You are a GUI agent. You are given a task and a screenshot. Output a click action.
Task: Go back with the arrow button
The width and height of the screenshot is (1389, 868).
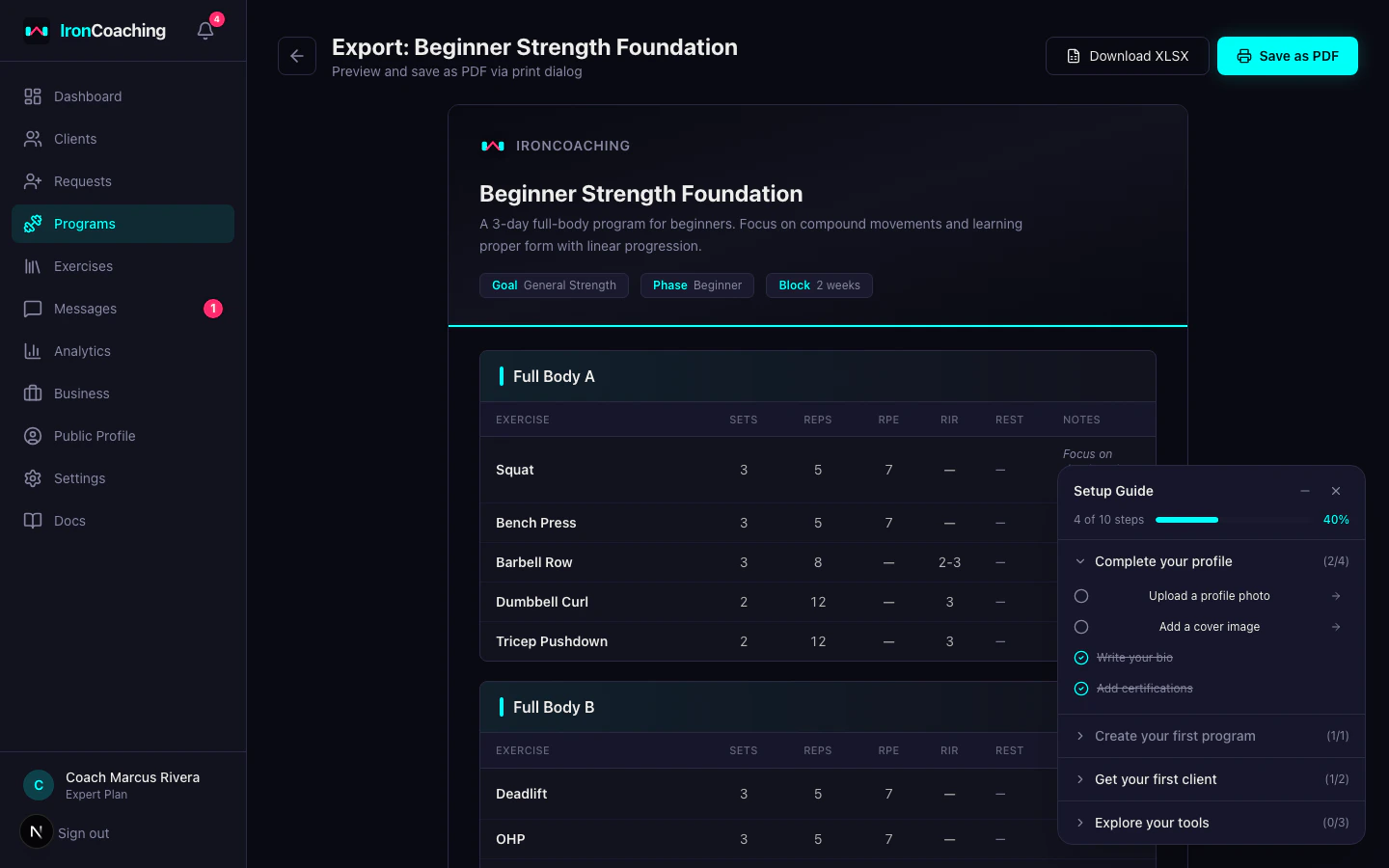(297, 56)
